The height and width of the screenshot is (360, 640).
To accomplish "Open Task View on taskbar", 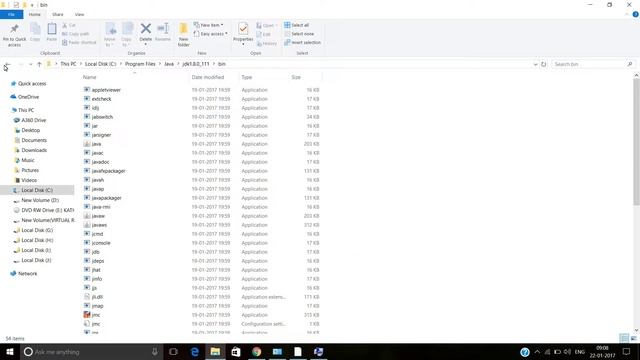I will [173, 351].
